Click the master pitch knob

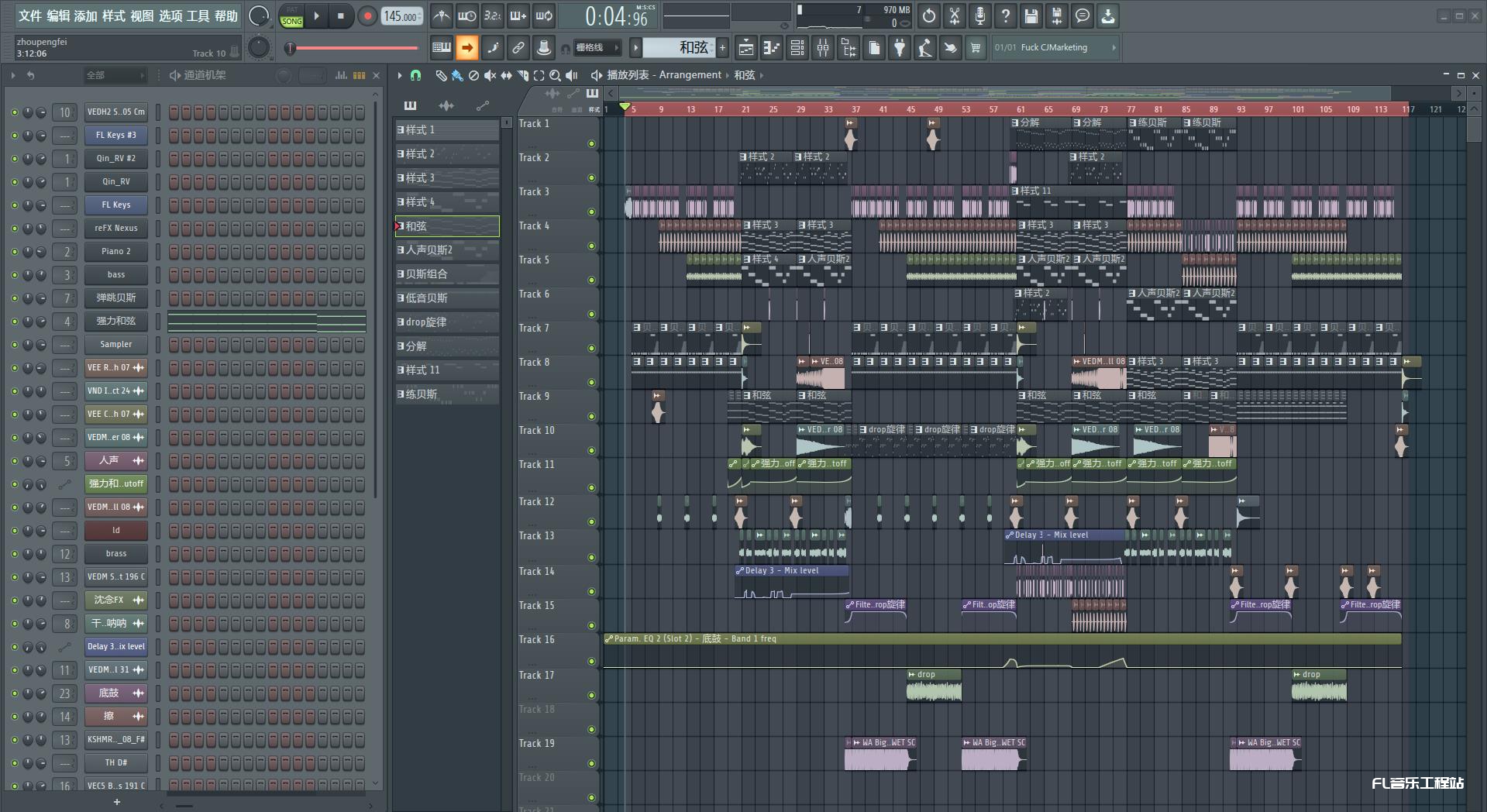pyautogui.click(x=259, y=47)
